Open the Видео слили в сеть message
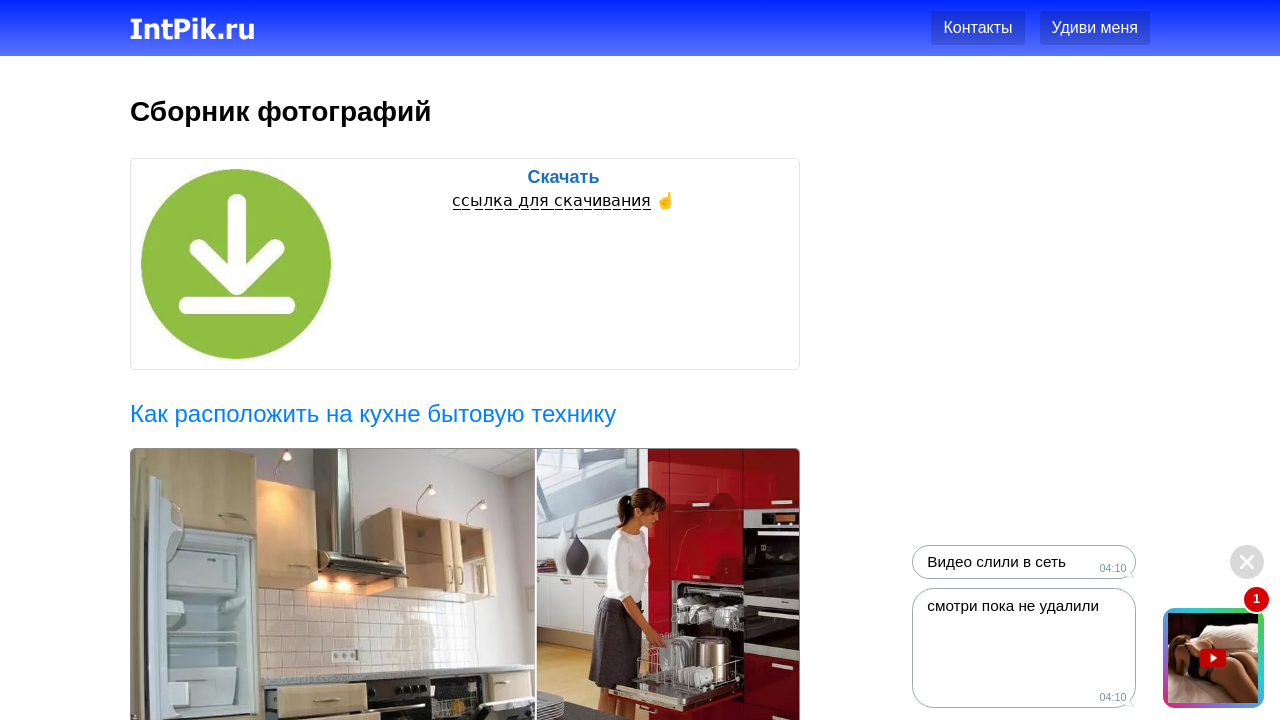Screen dimensions: 1280x720 point(1024,562)
